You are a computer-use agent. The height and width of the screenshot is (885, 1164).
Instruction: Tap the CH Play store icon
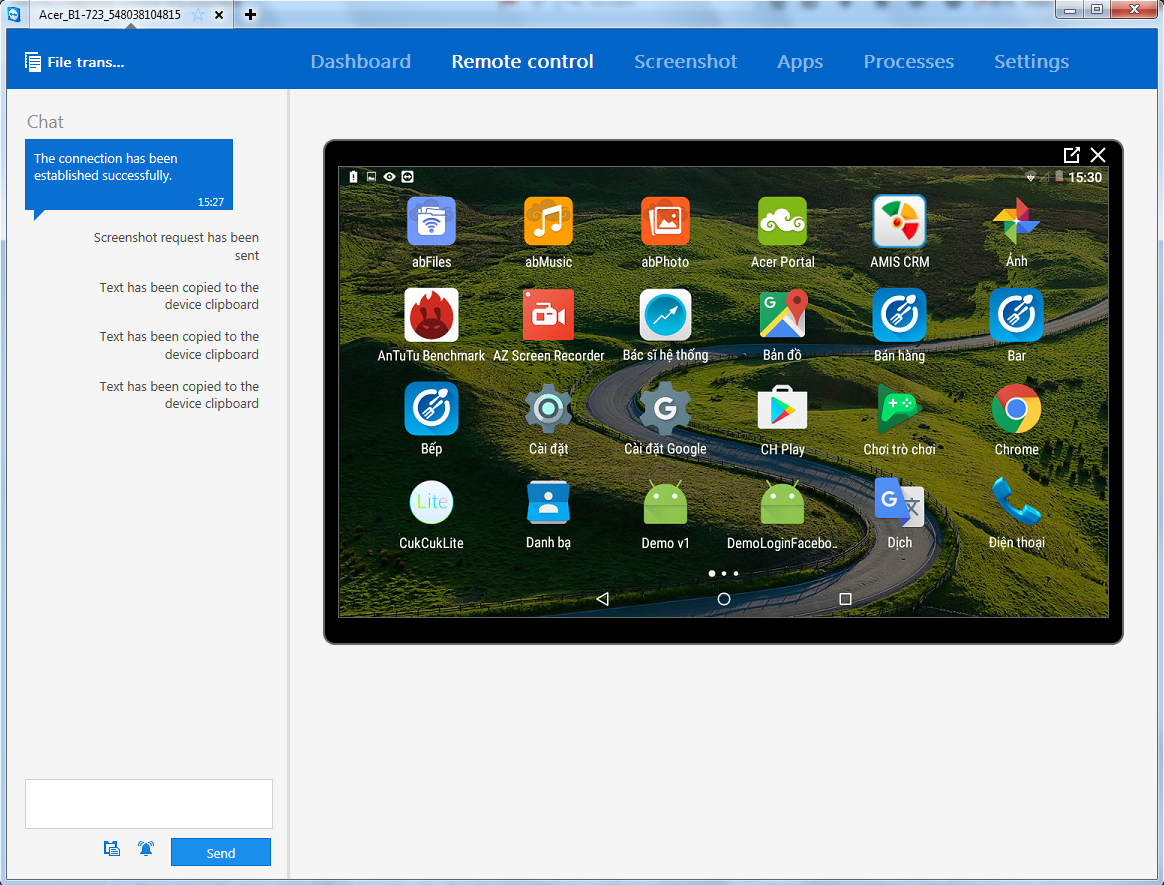(782, 409)
